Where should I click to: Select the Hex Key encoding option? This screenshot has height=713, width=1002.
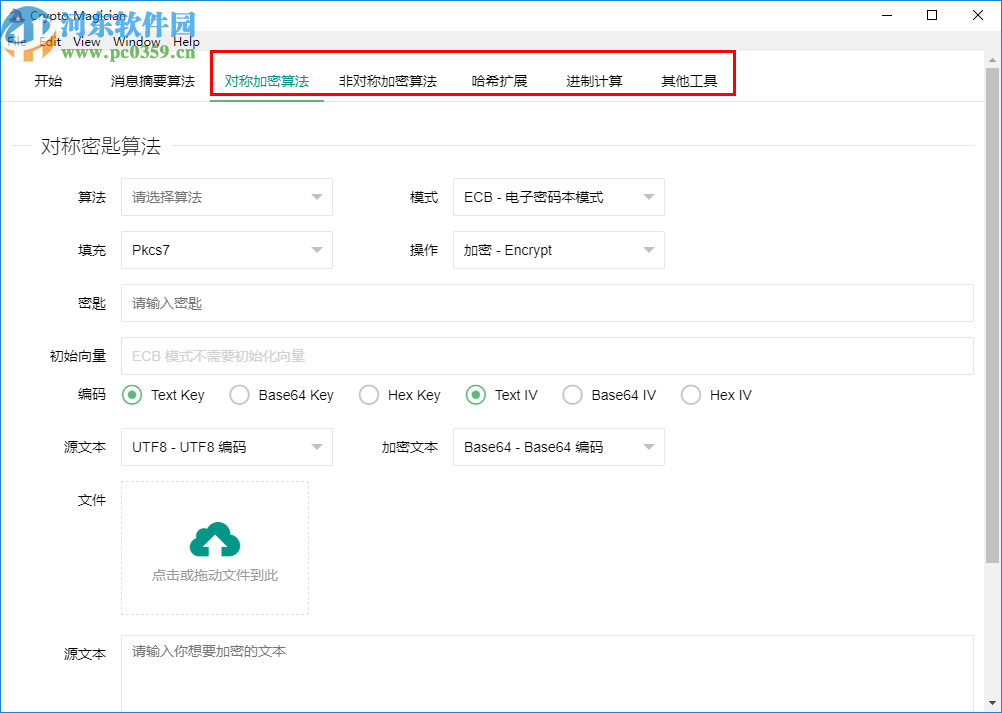tap(368, 395)
